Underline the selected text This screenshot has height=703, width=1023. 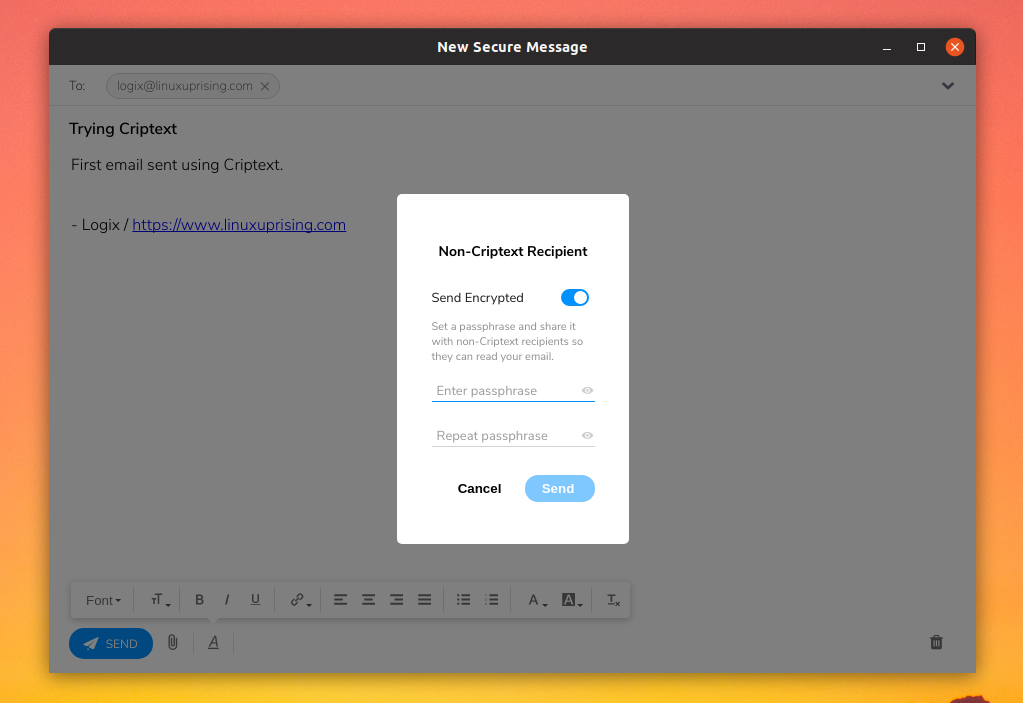click(x=255, y=599)
